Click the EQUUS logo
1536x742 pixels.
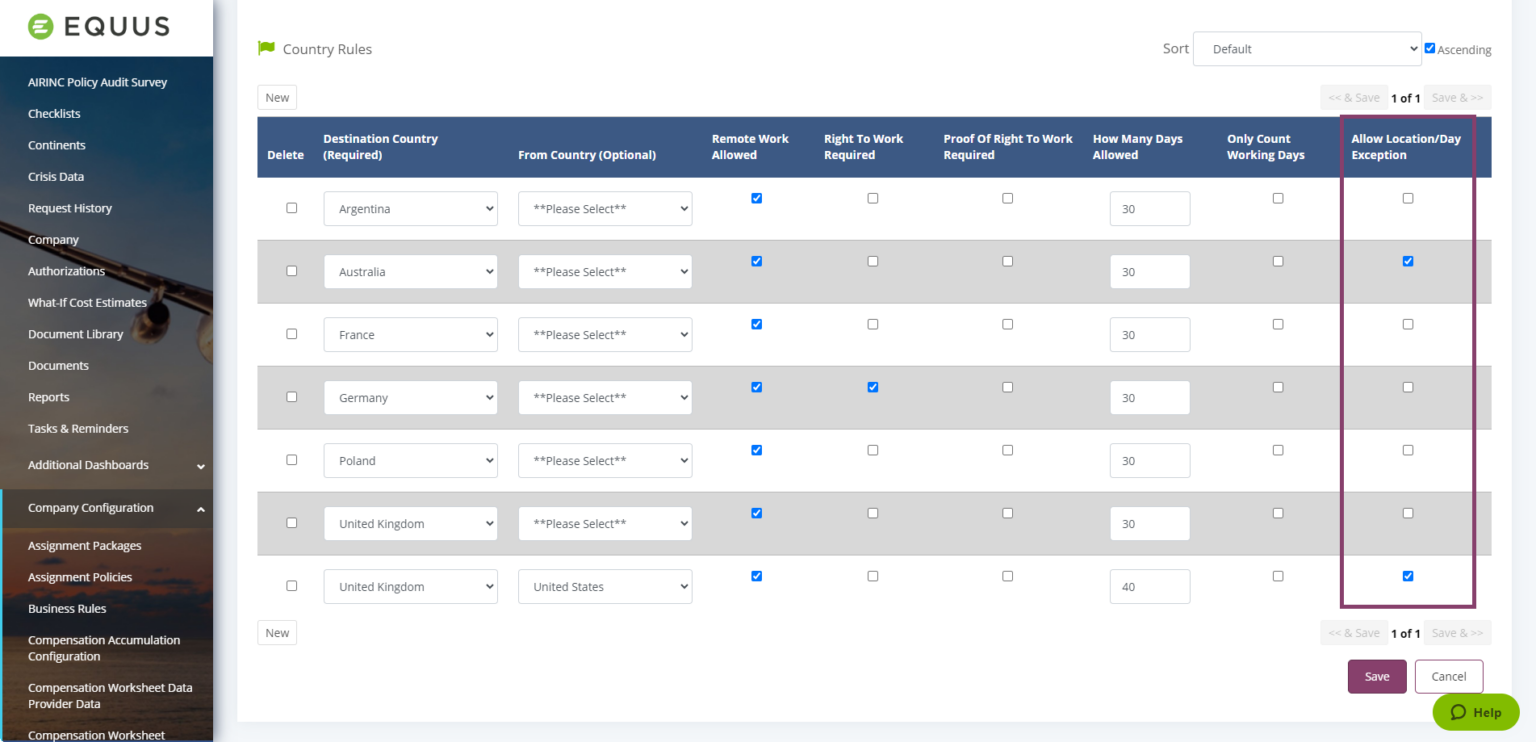point(98,27)
